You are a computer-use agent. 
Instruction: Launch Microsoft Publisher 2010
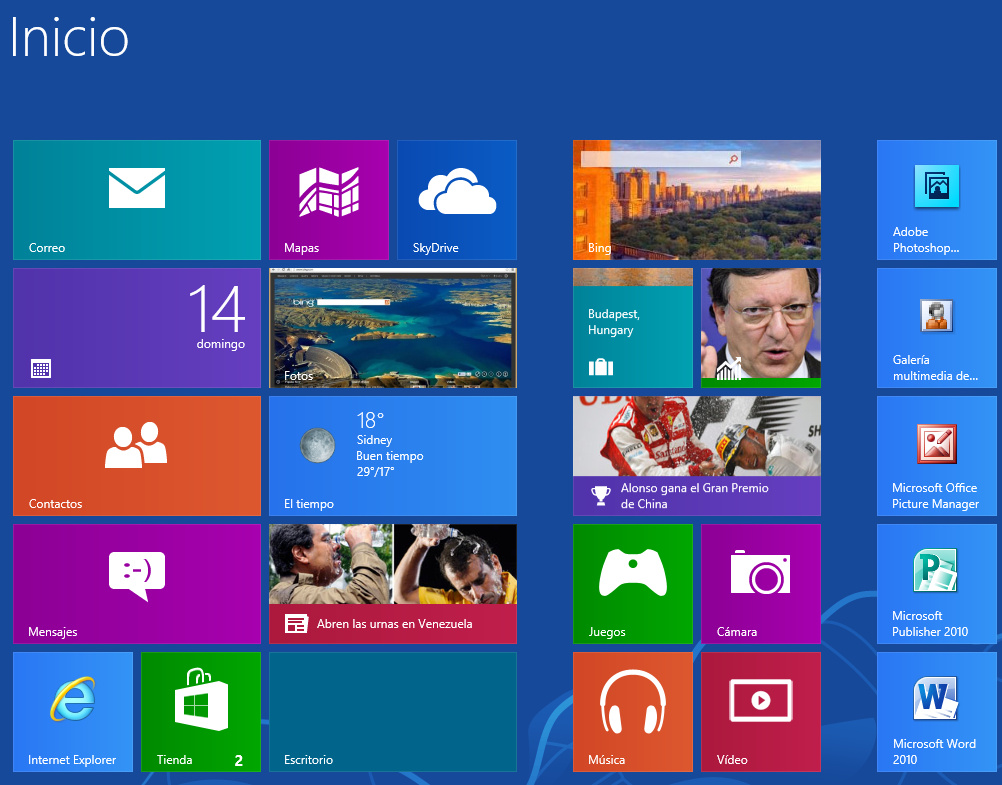[x=937, y=584]
